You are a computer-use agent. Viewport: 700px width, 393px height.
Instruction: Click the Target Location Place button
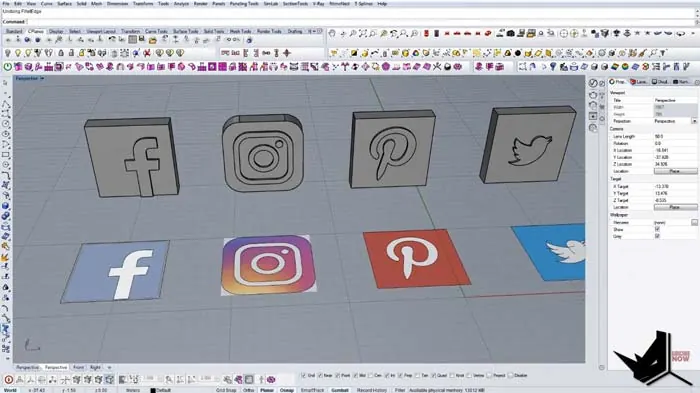pos(675,207)
